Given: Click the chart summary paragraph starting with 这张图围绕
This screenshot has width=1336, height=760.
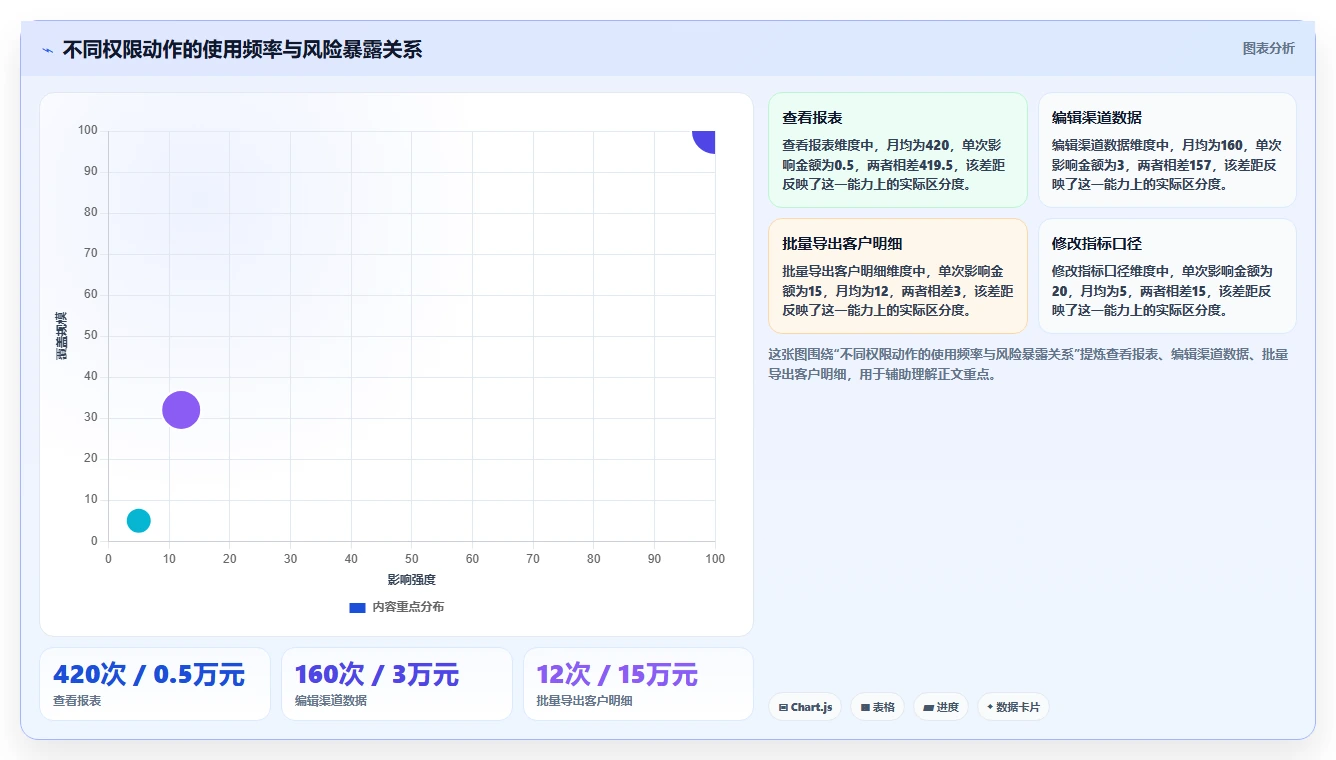Looking at the screenshot, I should [1028, 364].
